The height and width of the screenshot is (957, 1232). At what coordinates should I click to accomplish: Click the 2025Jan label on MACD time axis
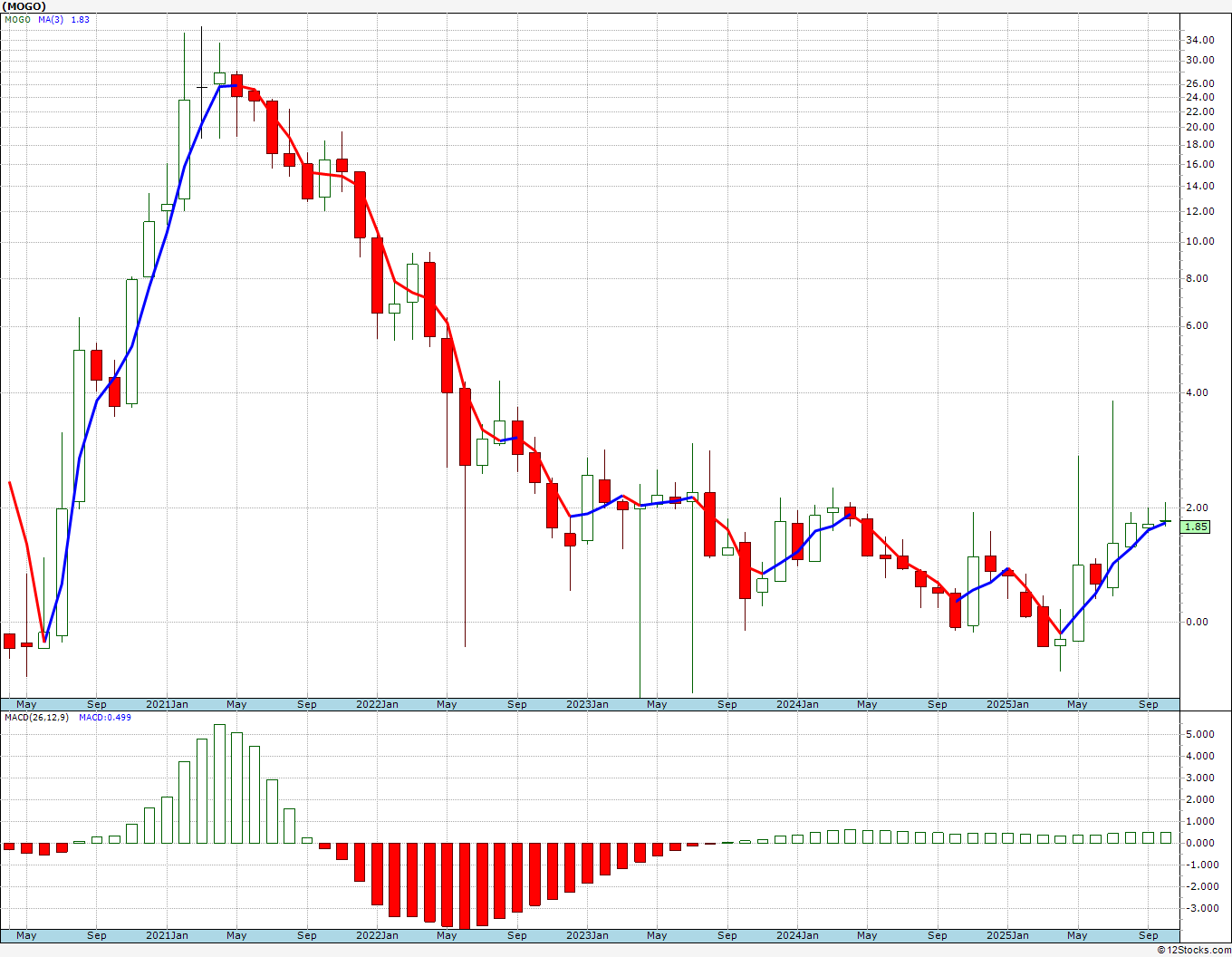click(1007, 935)
